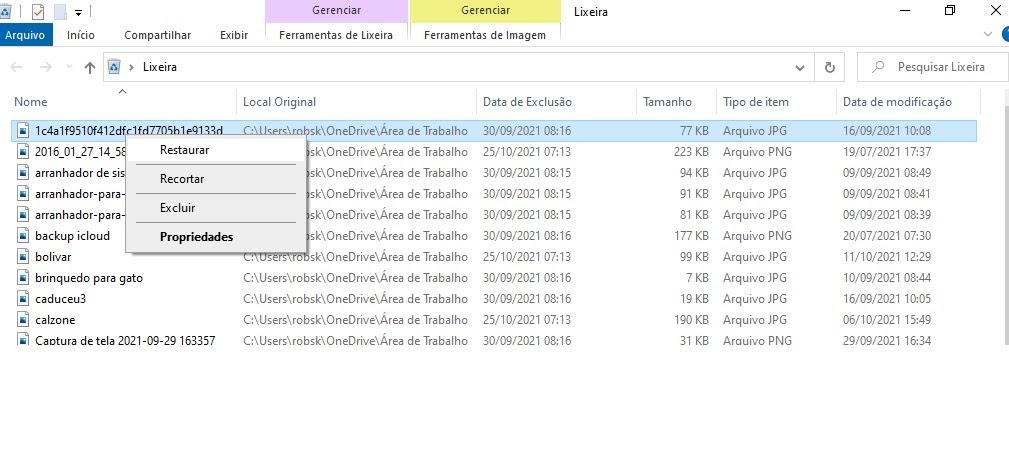Open Propriedades from the context menu
The image size is (1009, 460).
click(x=196, y=237)
